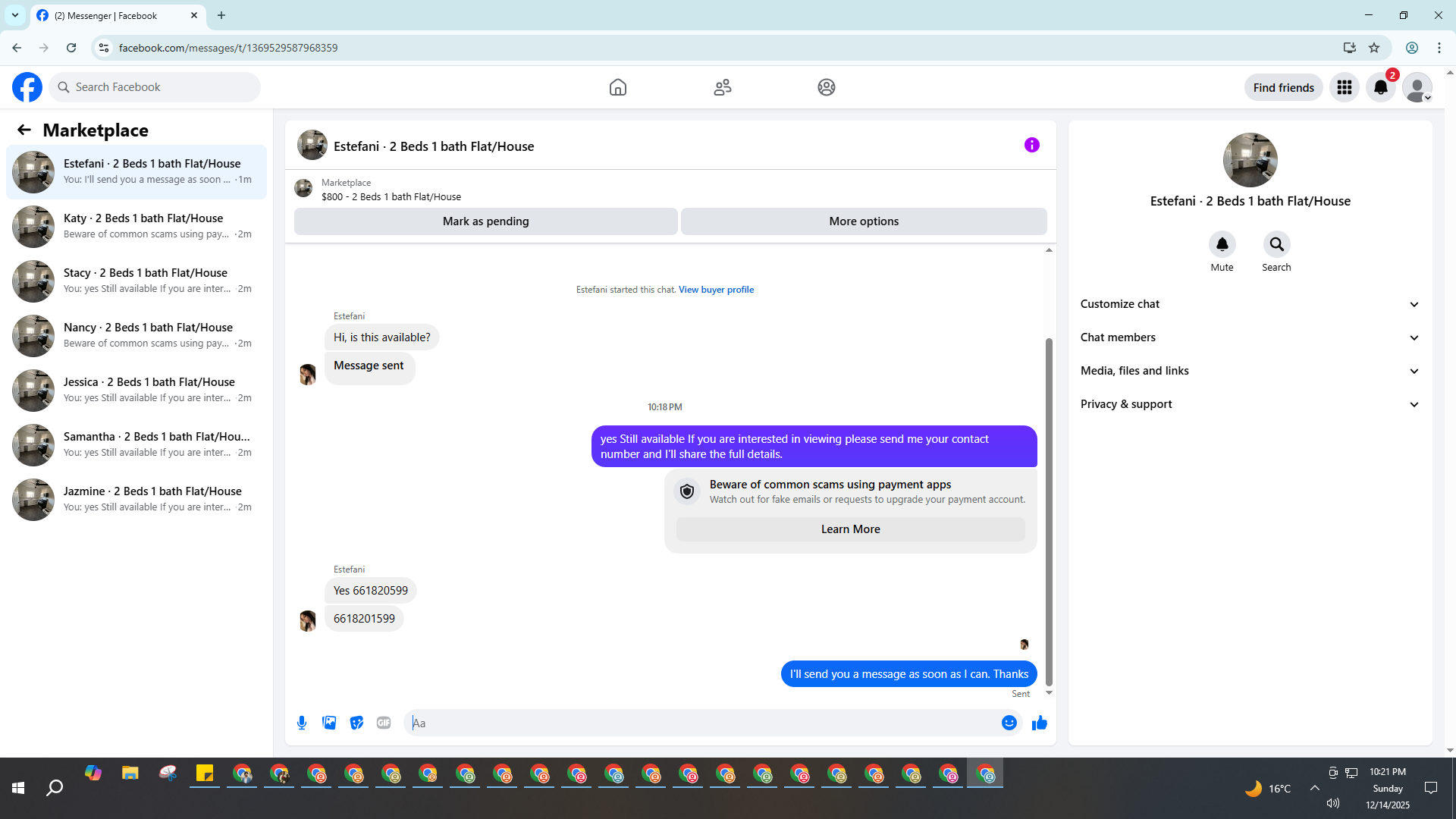Open the attach photo icon in composer
Image resolution: width=1456 pixels, height=819 pixels.
coord(329,723)
